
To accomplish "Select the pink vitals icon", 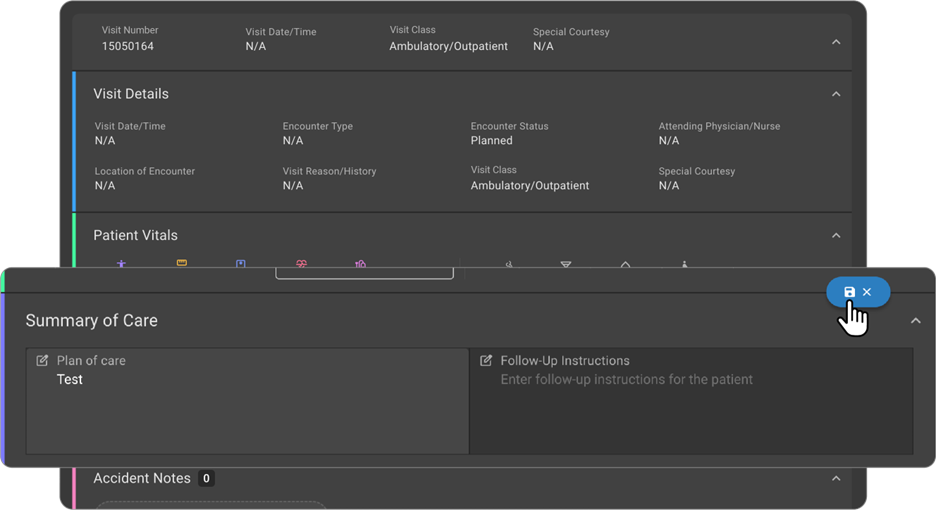I will click(x=301, y=264).
